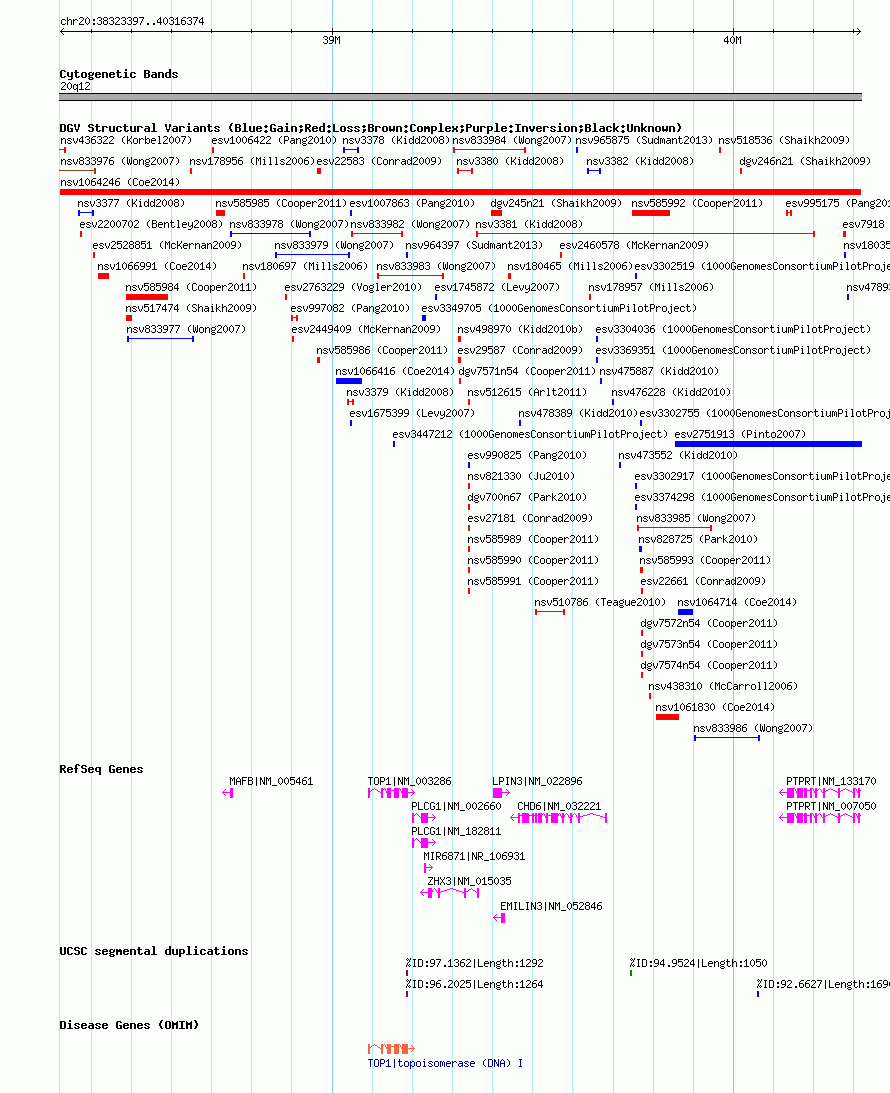
Task: Click the MIR6871|NR_106931 gene glyph
Action: click(428, 868)
